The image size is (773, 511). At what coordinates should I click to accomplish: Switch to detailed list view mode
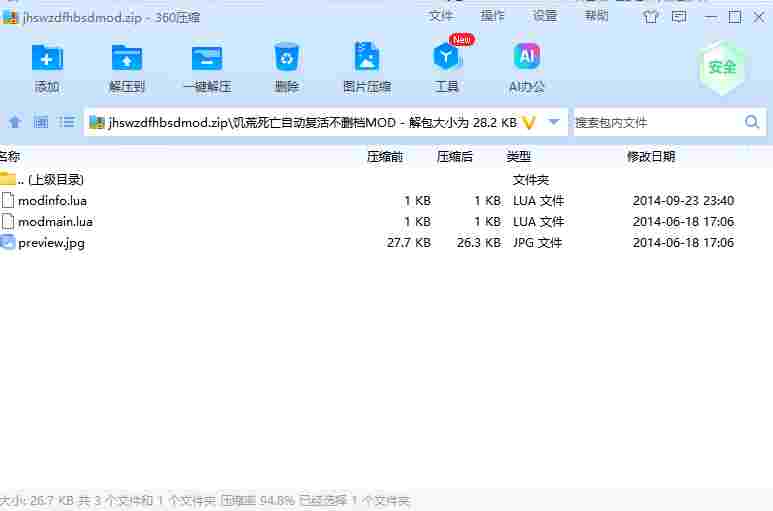coord(66,122)
